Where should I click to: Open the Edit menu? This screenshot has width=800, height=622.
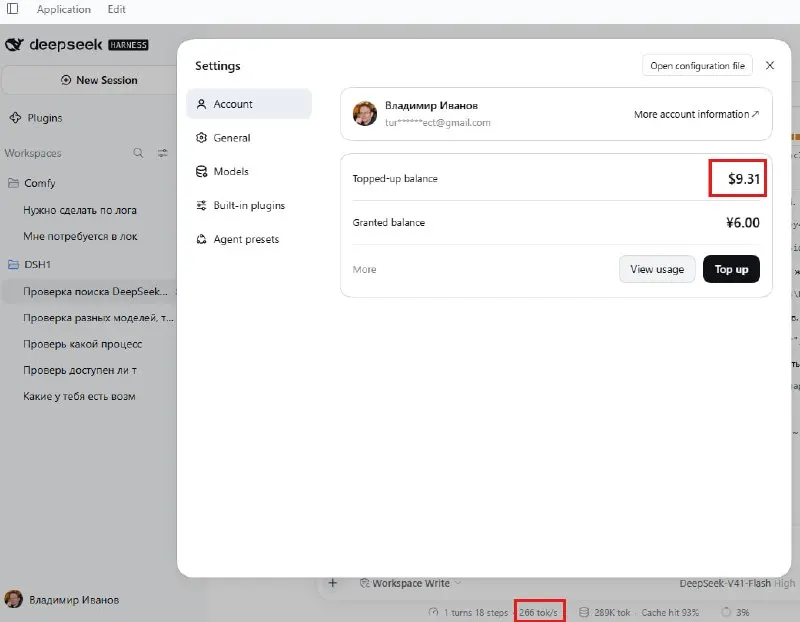coord(117,9)
